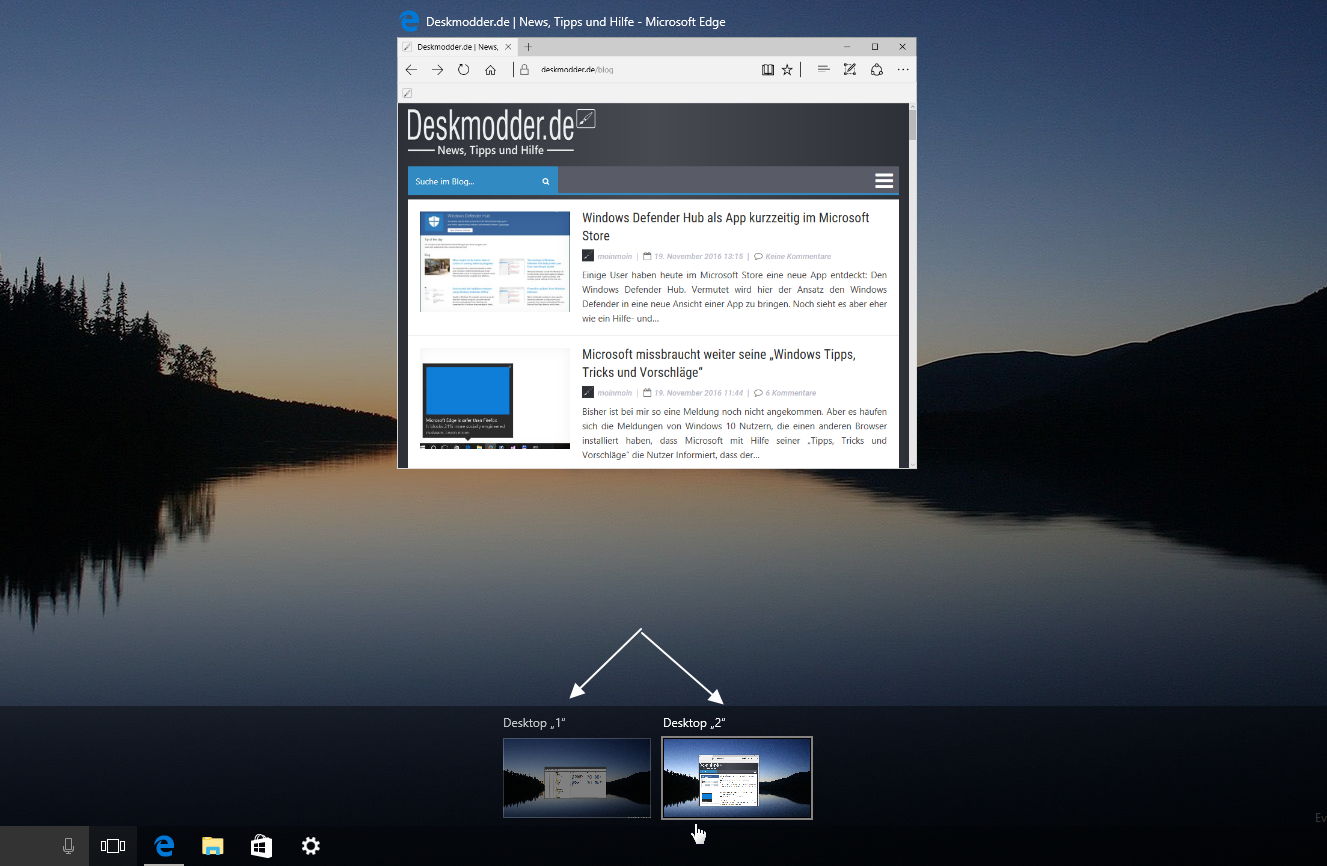Image resolution: width=1327 pixels, height=866 pixels.
Task: Click the Deskmodder.de site logo
Action: click(501, 133)
